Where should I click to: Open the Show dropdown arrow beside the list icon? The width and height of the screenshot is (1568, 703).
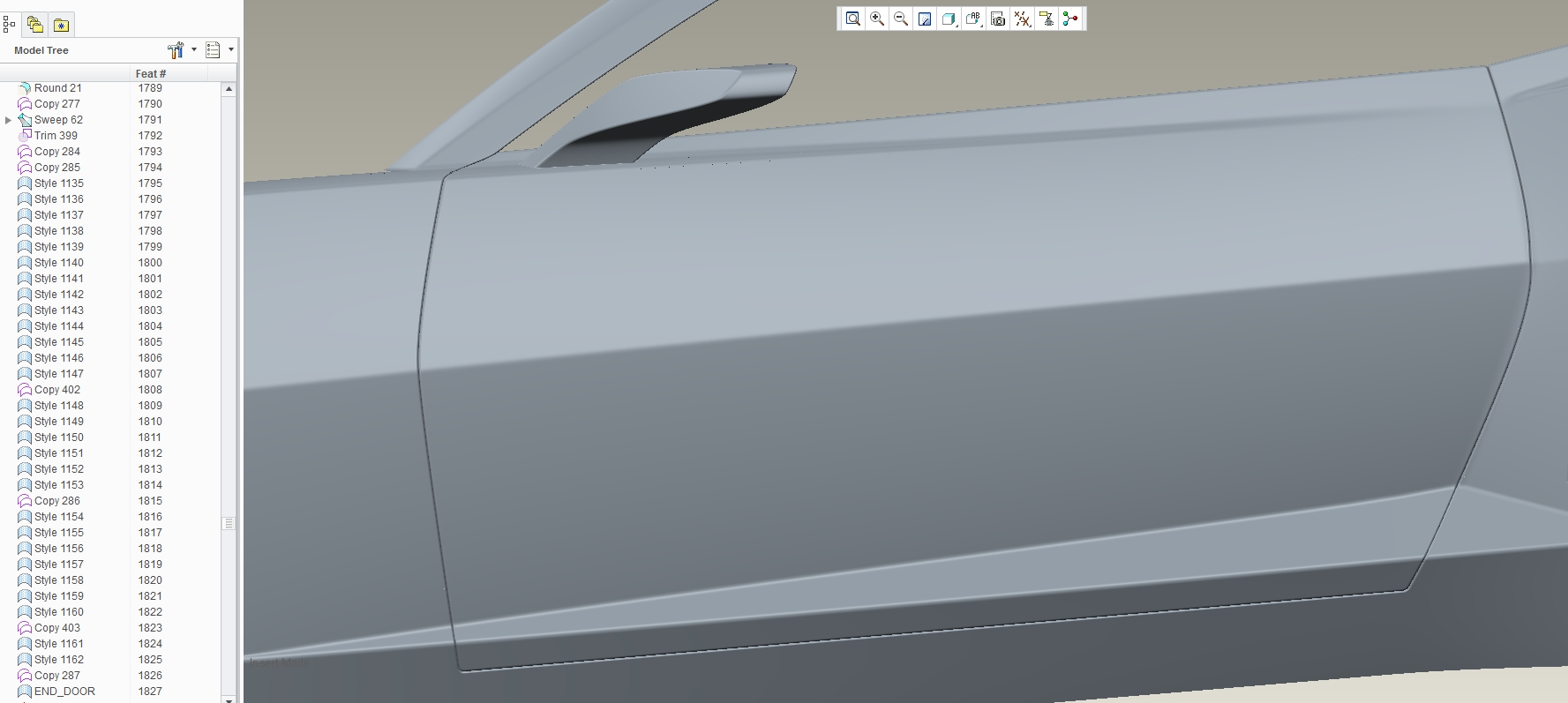[231, 49]
